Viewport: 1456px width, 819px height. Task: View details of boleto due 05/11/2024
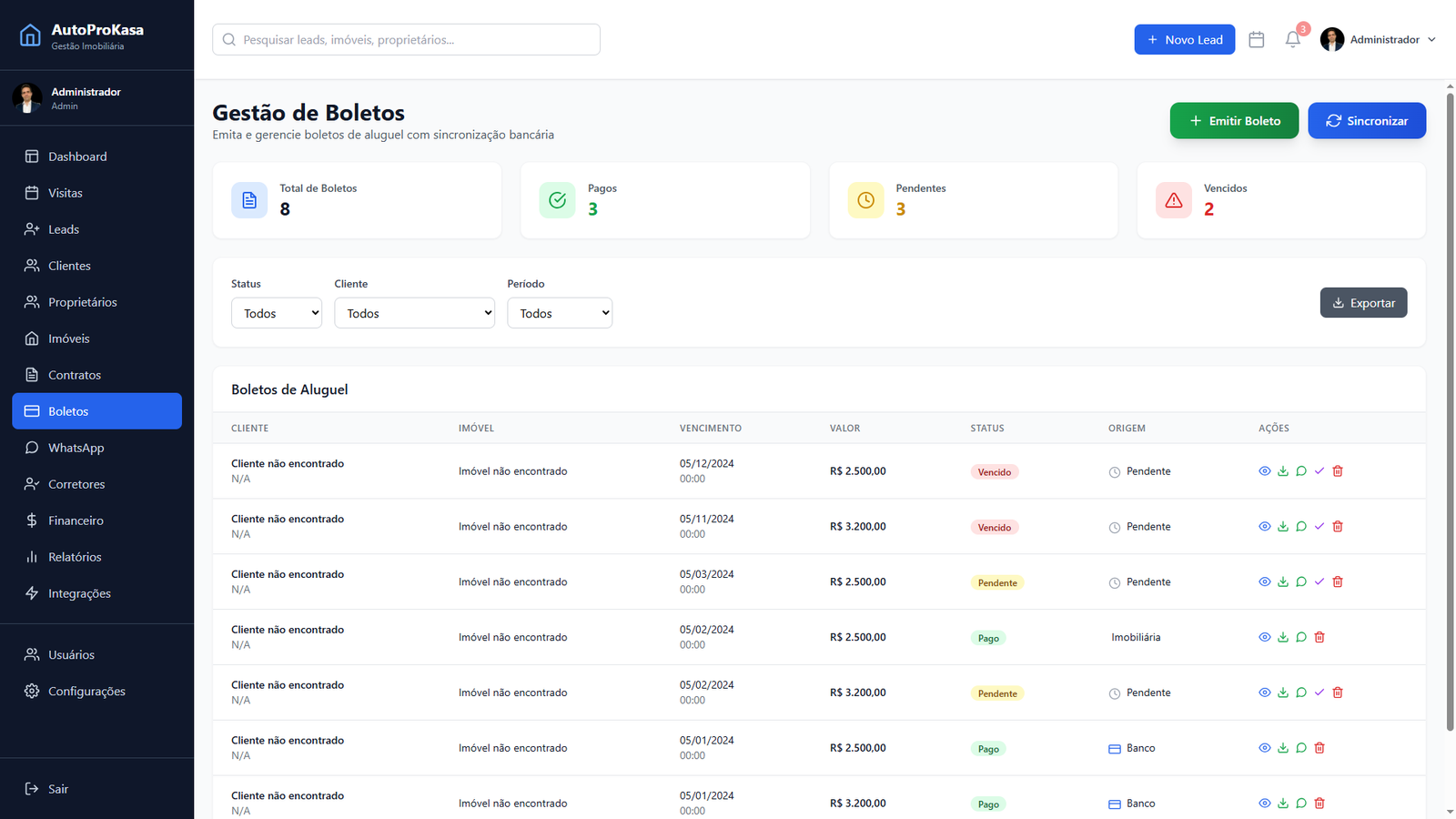[x=1264, y=527]
